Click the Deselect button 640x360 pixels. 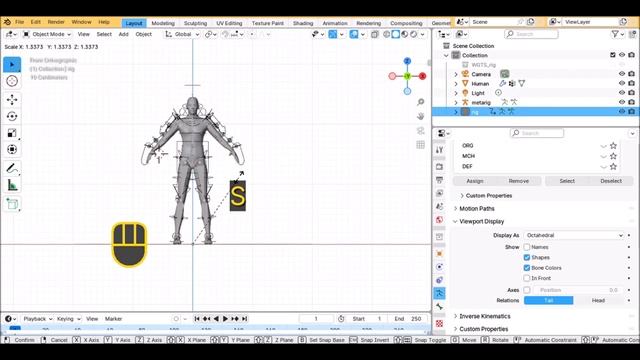click(x=611, y=181)
